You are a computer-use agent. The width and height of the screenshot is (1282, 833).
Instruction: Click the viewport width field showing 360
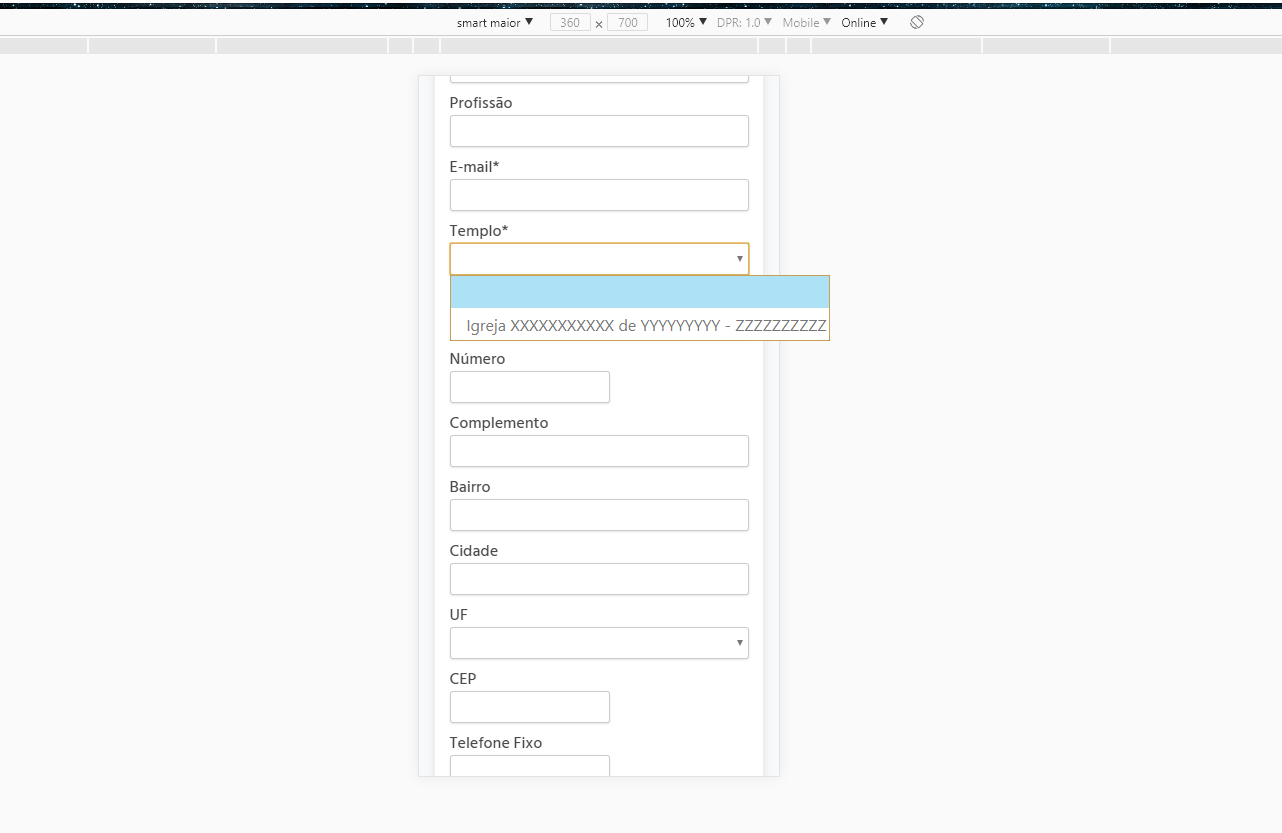click(570, 22)
